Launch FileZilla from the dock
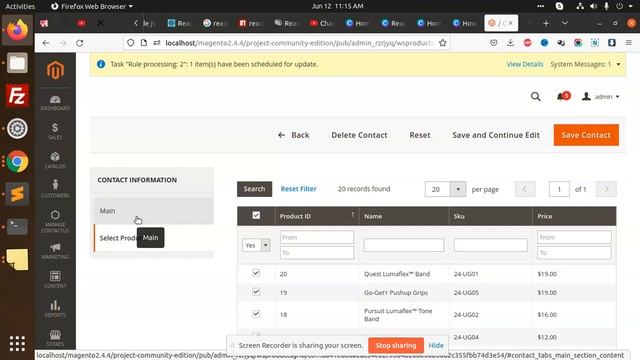The width and height of the screenshot is (640, 360). pos(17,96)
